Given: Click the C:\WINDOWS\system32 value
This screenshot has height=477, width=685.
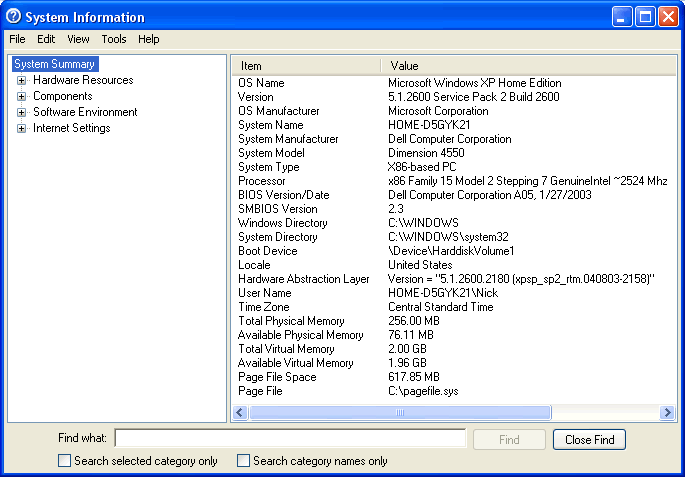Looking at the screenshot, I should click(x=448, y=237).
